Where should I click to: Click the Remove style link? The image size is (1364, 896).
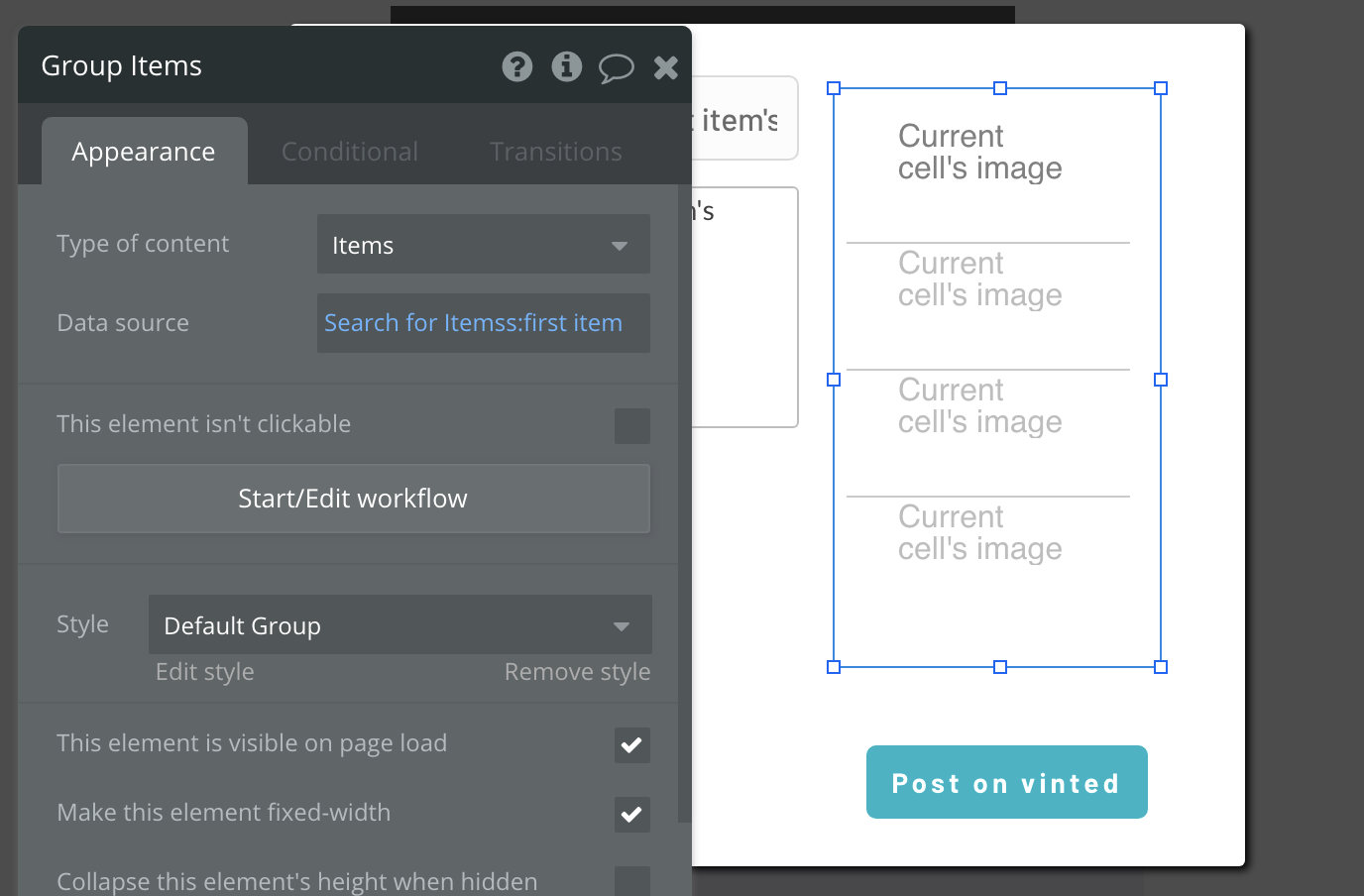pyautogui.click(x=577, y=672)
